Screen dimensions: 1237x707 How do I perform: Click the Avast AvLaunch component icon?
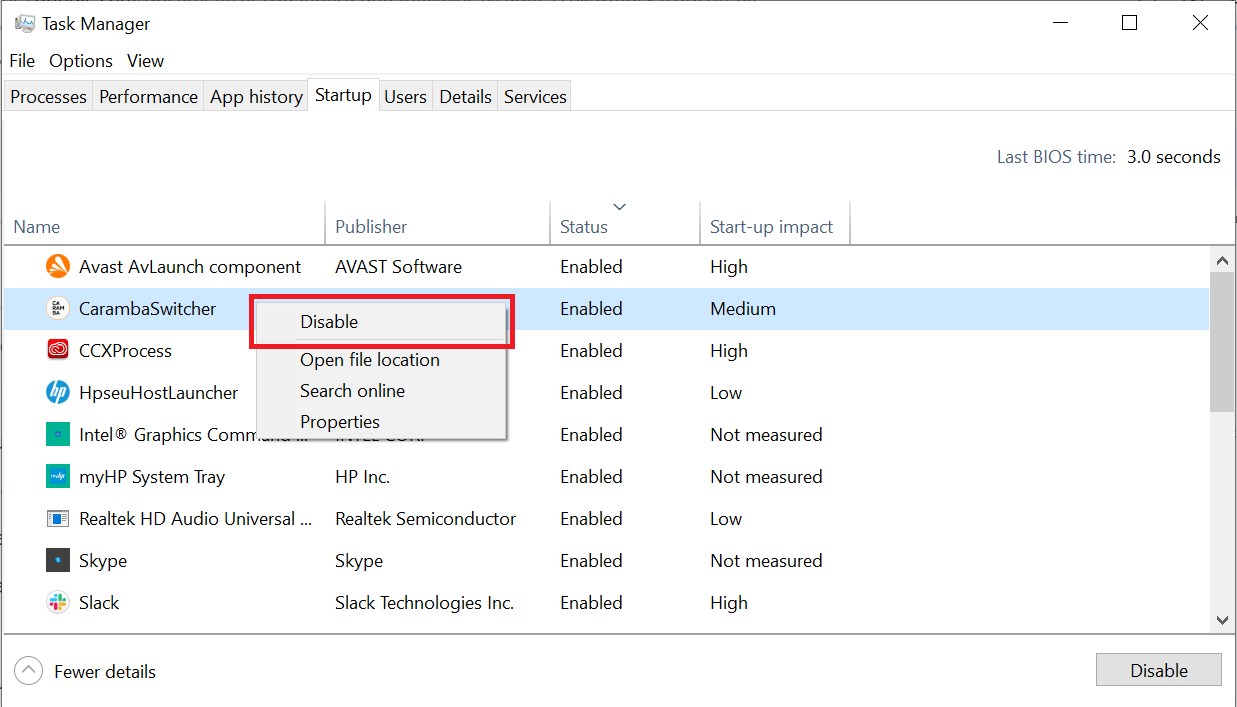[57, 266]
